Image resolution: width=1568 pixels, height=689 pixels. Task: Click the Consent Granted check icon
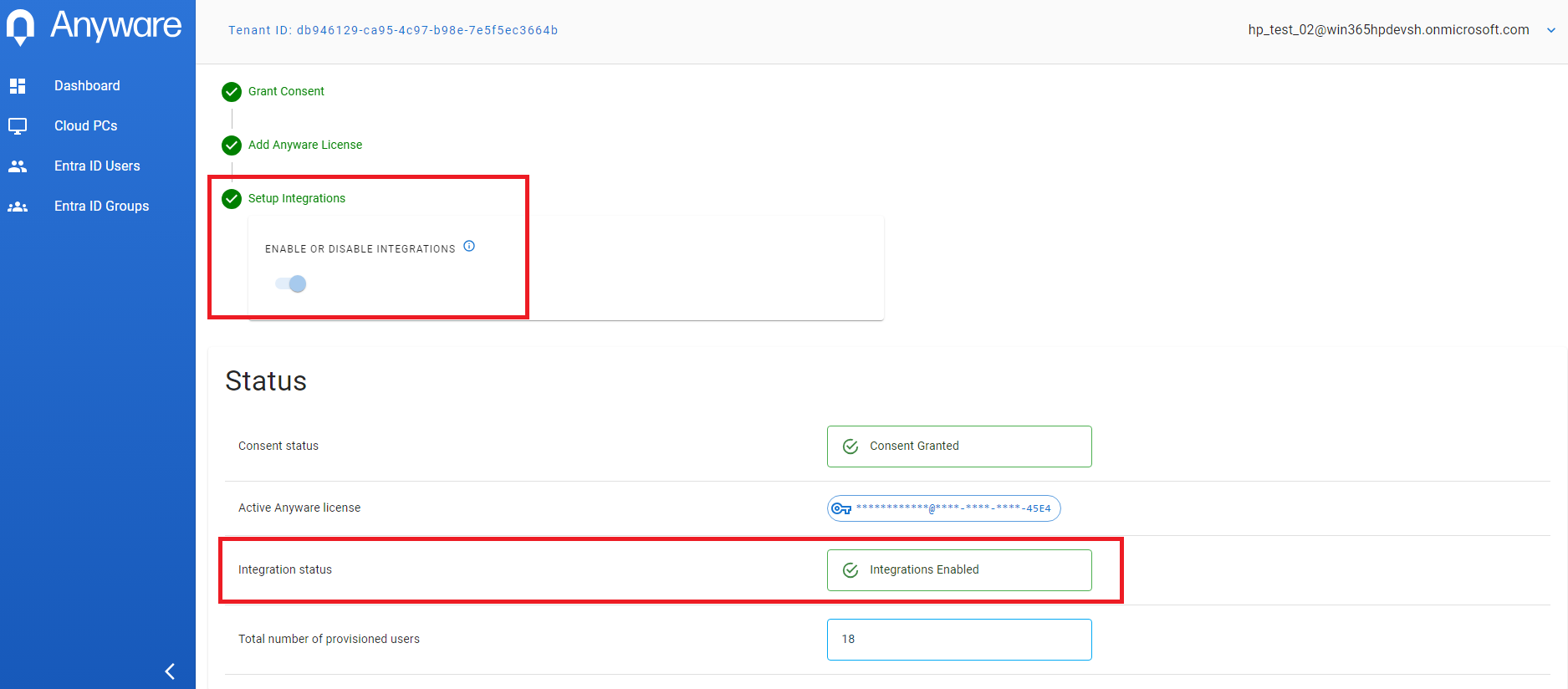[850, 447]
